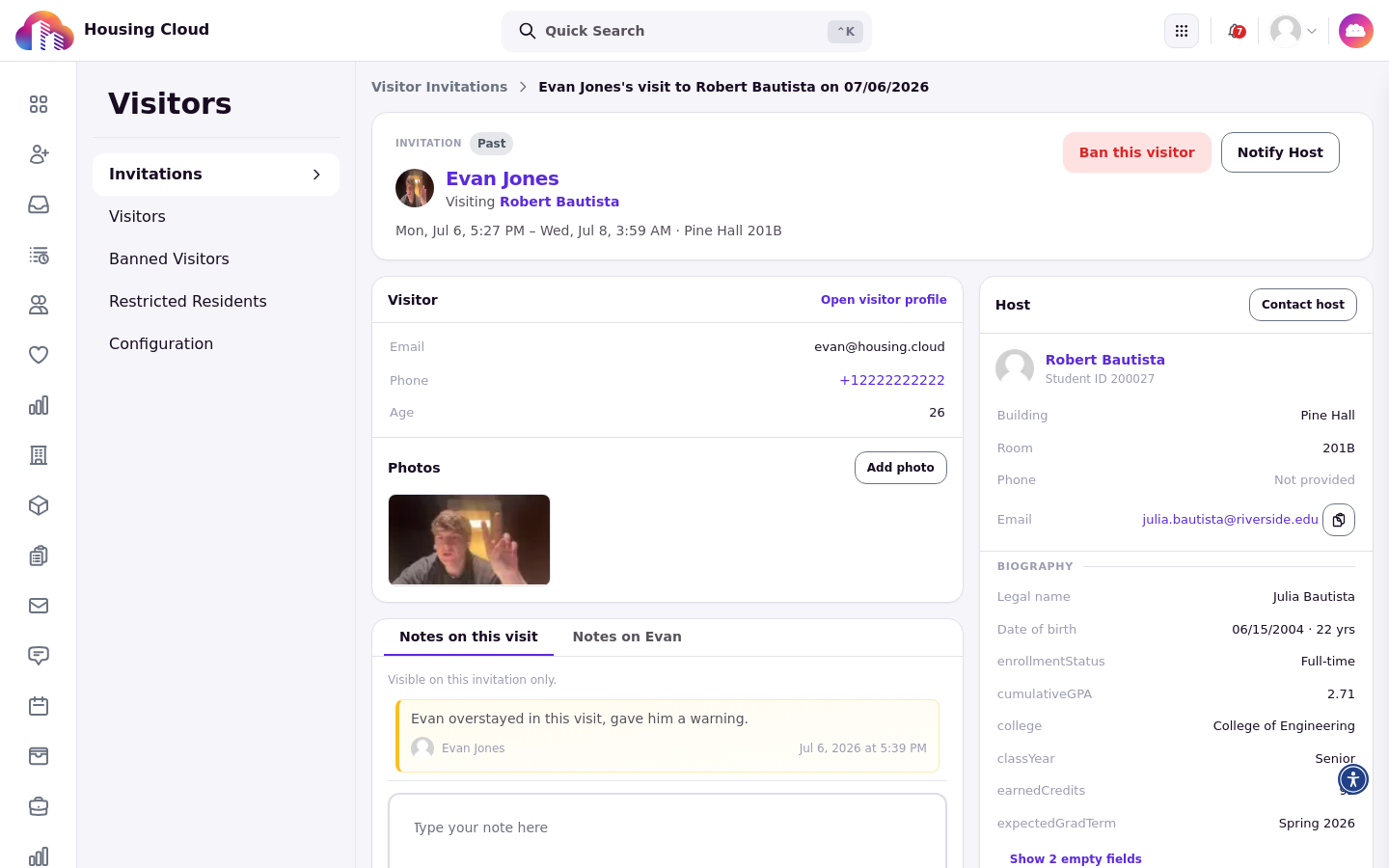Click the heart icon in sidebar

click(x=39, y=355)
